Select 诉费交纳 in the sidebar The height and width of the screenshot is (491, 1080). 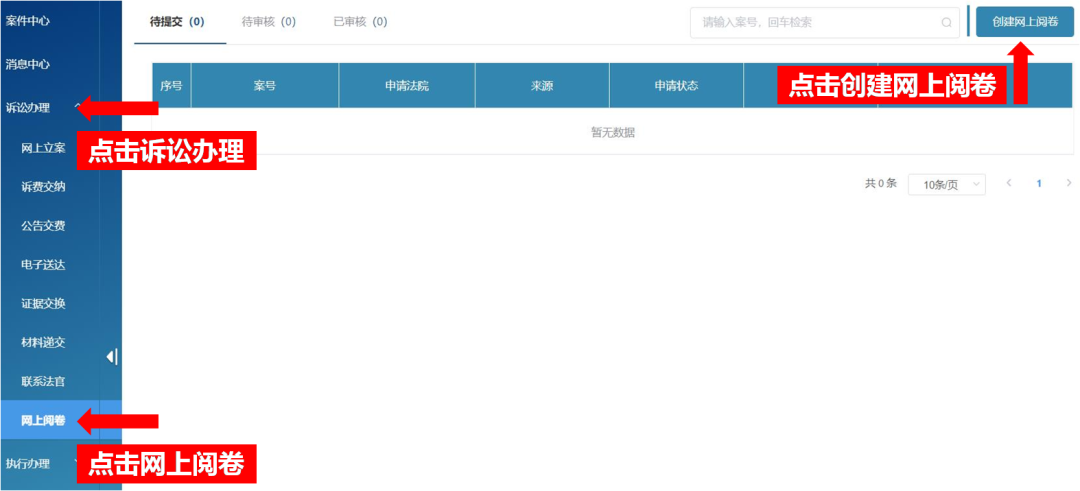pos(43,187)
